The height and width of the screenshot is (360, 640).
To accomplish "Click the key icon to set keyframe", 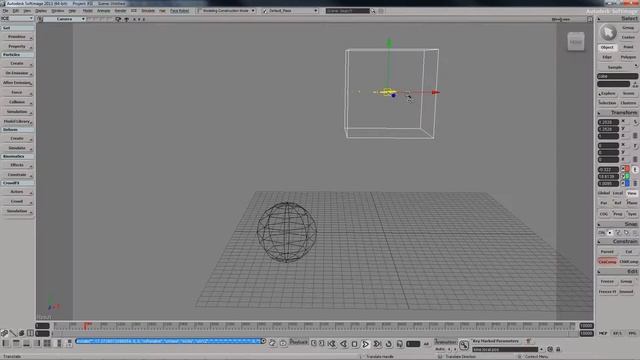I will [x=464, y=345].
